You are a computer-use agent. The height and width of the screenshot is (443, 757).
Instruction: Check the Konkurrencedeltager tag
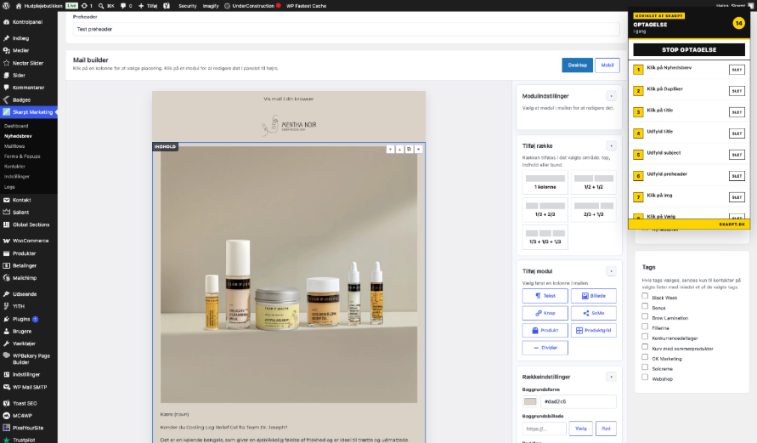tap(645, 336)
